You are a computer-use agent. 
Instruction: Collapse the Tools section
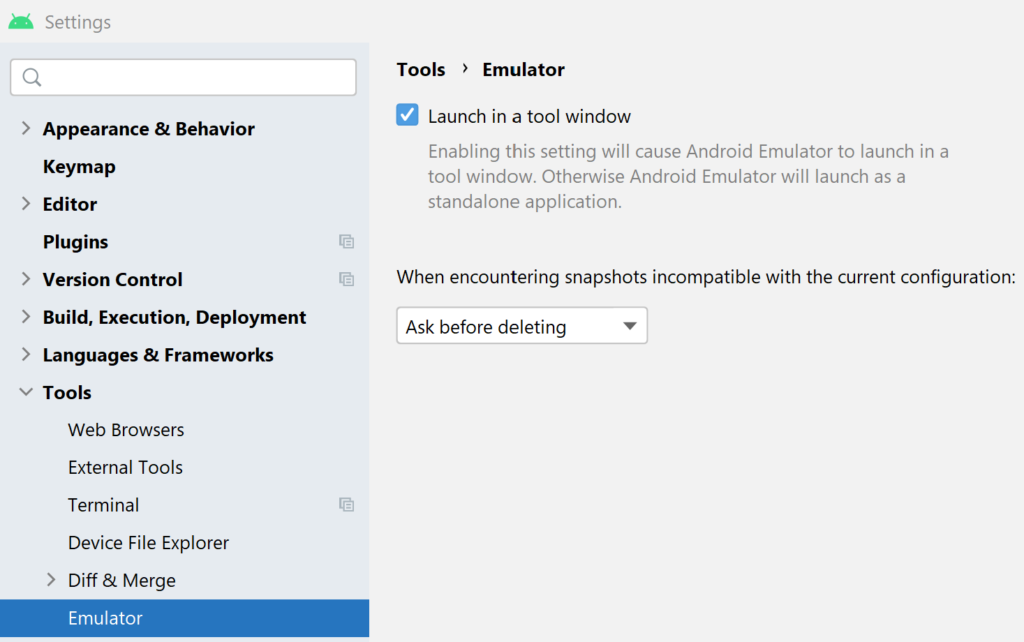tap(25, 392)
